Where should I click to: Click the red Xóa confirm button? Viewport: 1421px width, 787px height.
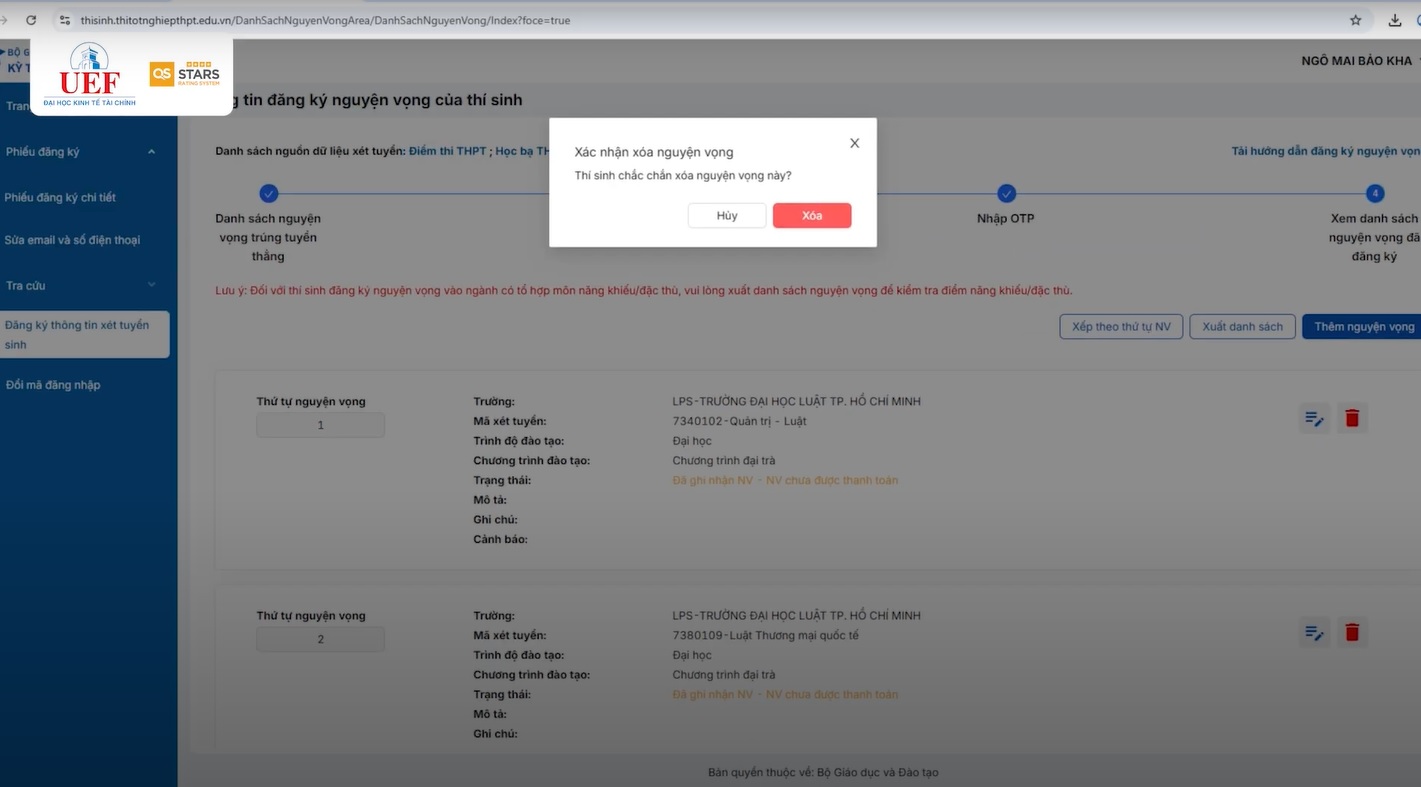tap(811, 216)
